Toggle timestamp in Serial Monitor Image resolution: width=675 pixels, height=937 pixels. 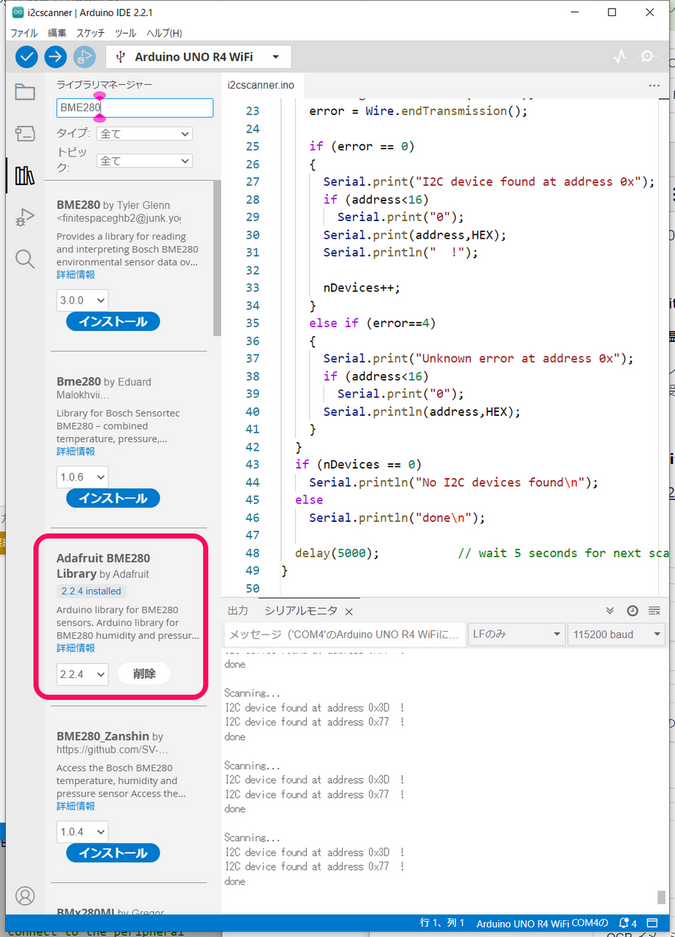[632, 611]
